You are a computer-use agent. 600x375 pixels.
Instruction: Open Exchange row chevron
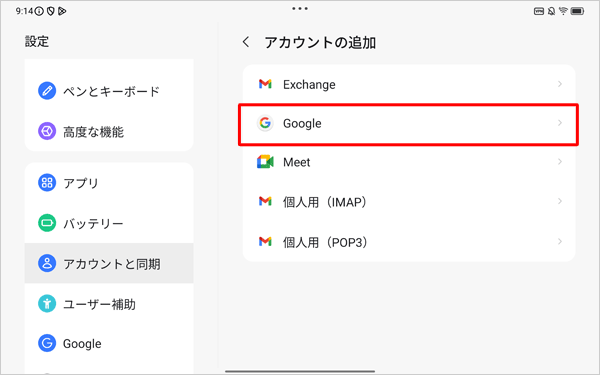pyautogui.click(x=560, y=84)
